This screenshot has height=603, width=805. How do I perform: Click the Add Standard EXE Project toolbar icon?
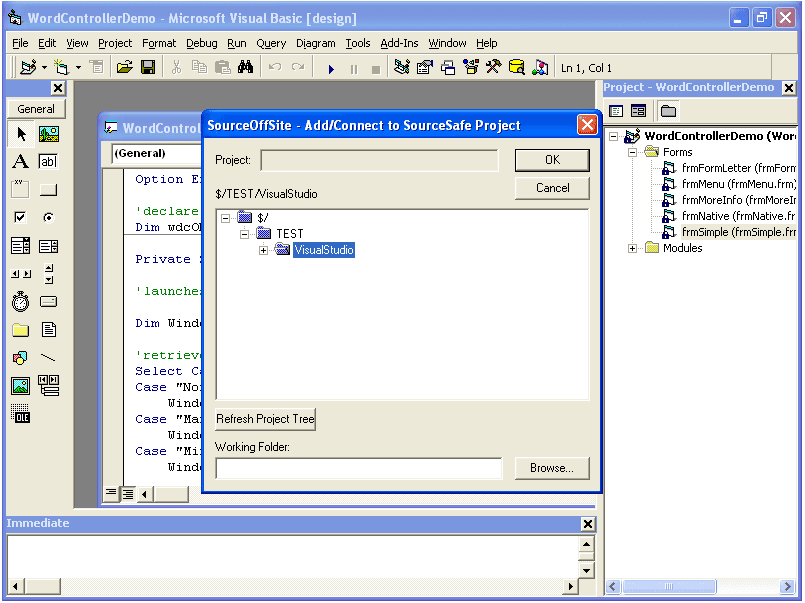[x=28, y=67]
